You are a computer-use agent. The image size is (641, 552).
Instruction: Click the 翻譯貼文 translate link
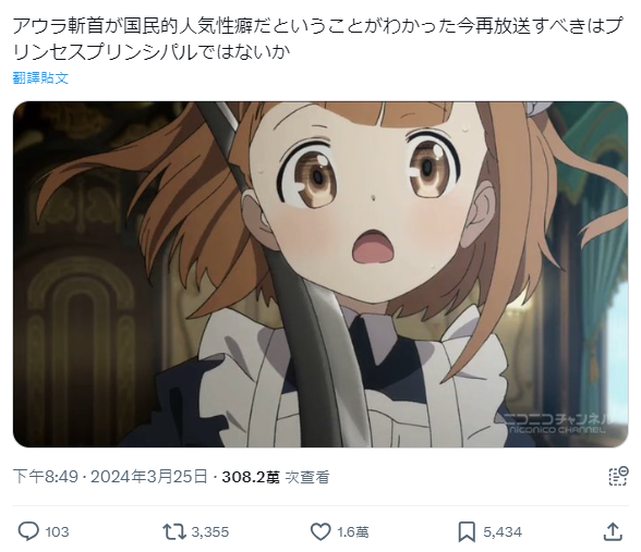[x=40, y=78]
